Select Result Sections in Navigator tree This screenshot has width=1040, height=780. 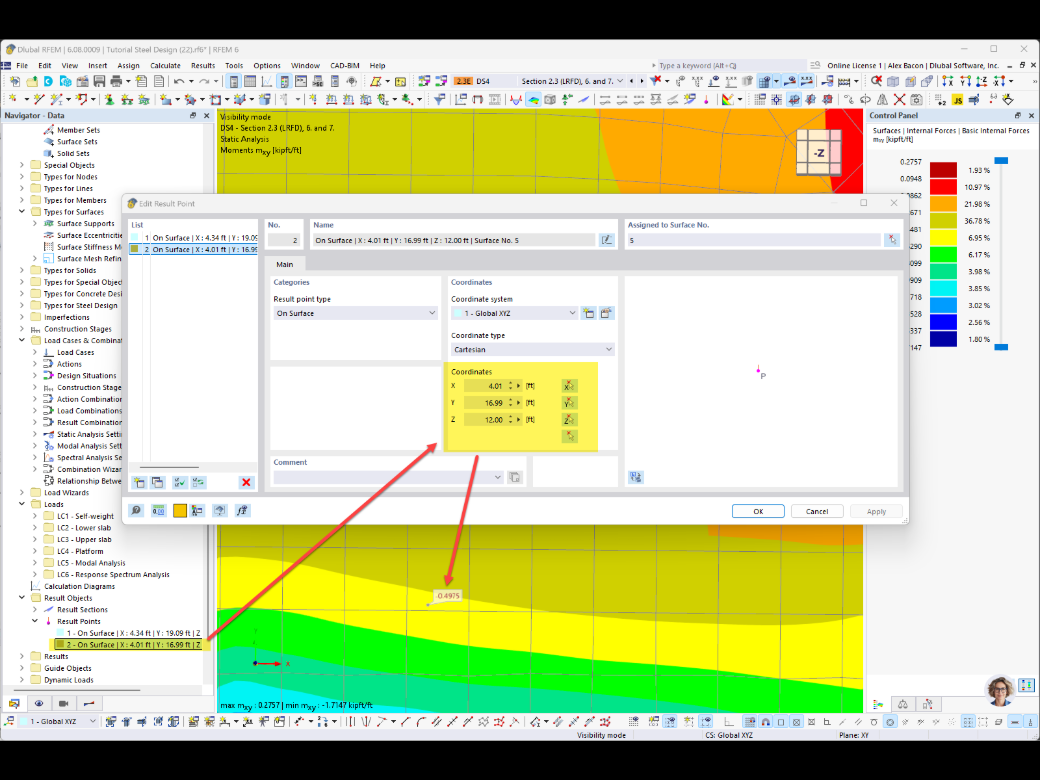82,610
